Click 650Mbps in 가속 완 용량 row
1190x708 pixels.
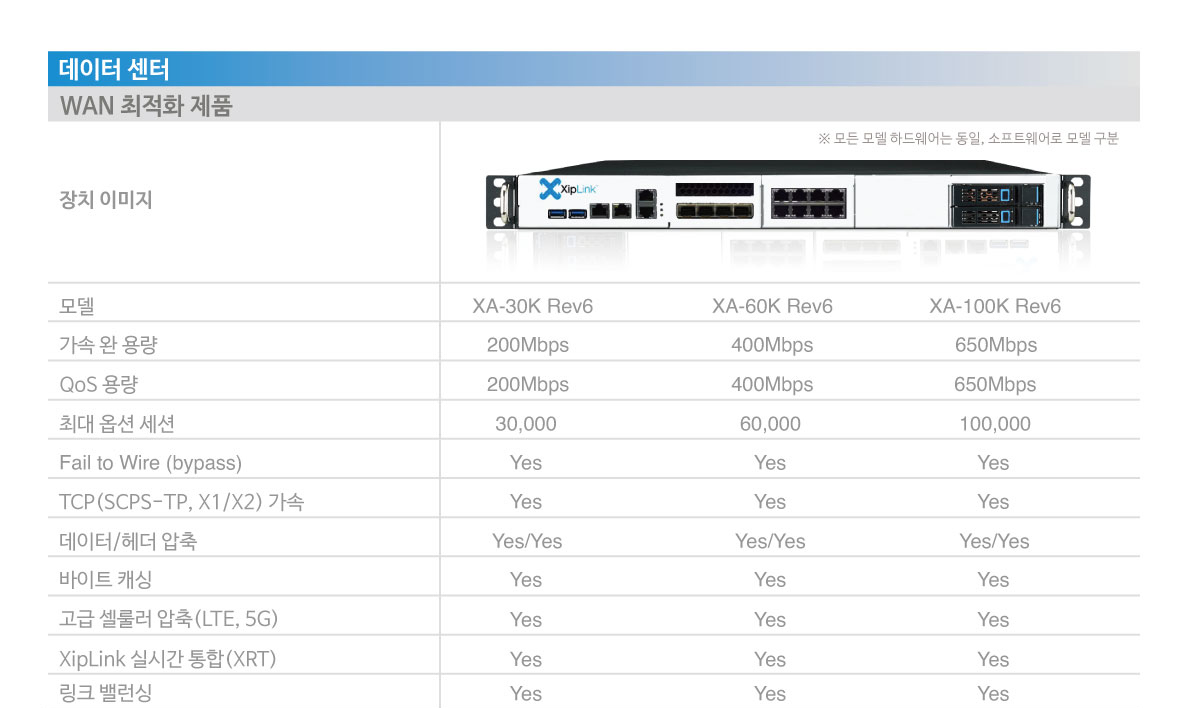coord(996,345)
